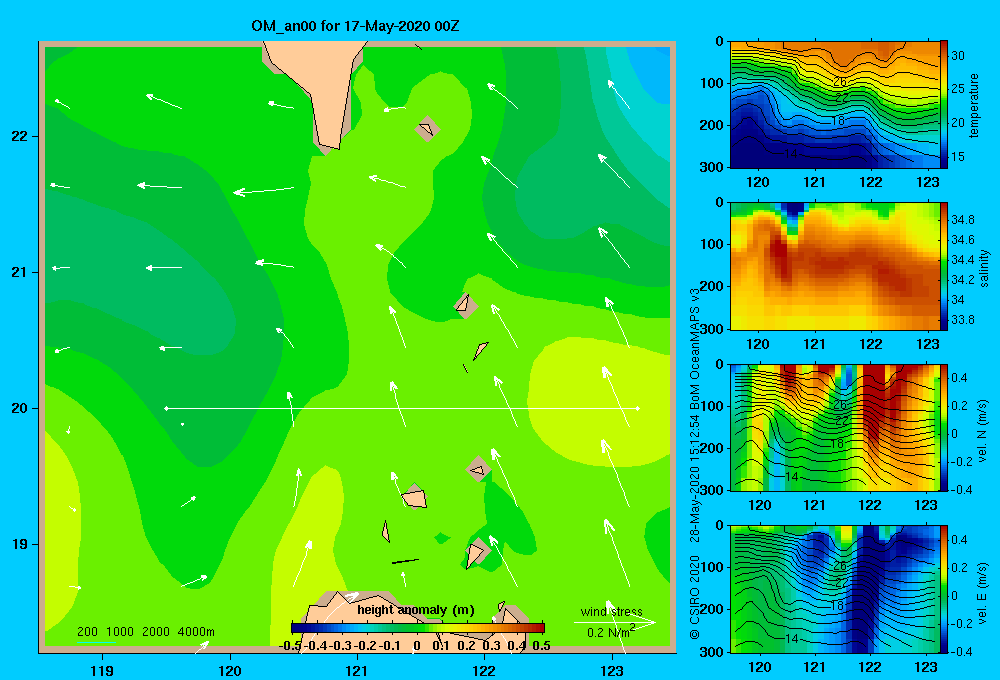Image resolution: width=1000 pixels, height=680 pixels.
Task: Click latitude label 22 on the map axis
Action: (20, 136)
